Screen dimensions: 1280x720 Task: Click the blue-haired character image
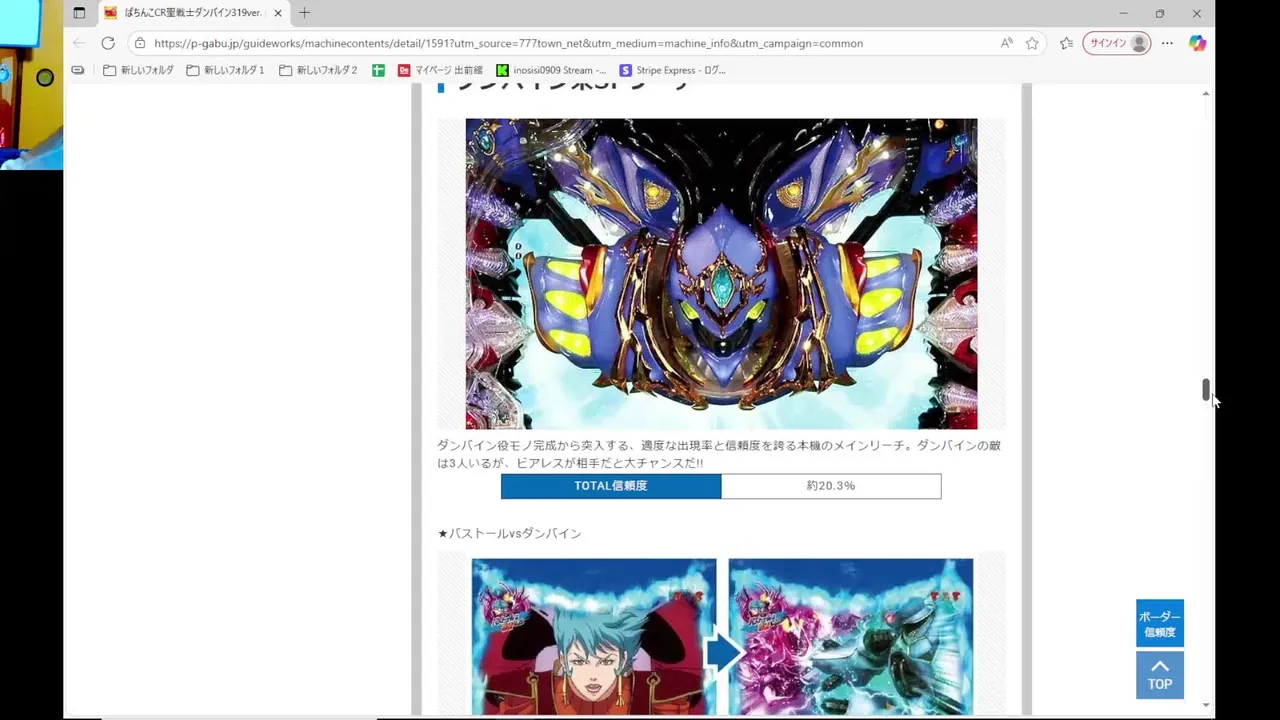(594, 637)
